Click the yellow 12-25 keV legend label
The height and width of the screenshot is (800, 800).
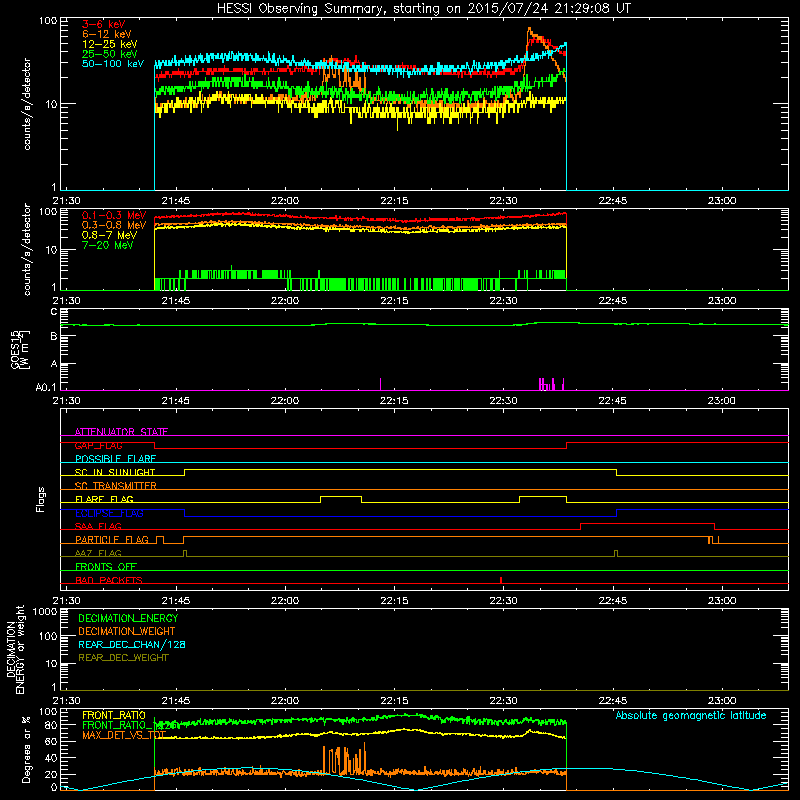coord(109,44)
